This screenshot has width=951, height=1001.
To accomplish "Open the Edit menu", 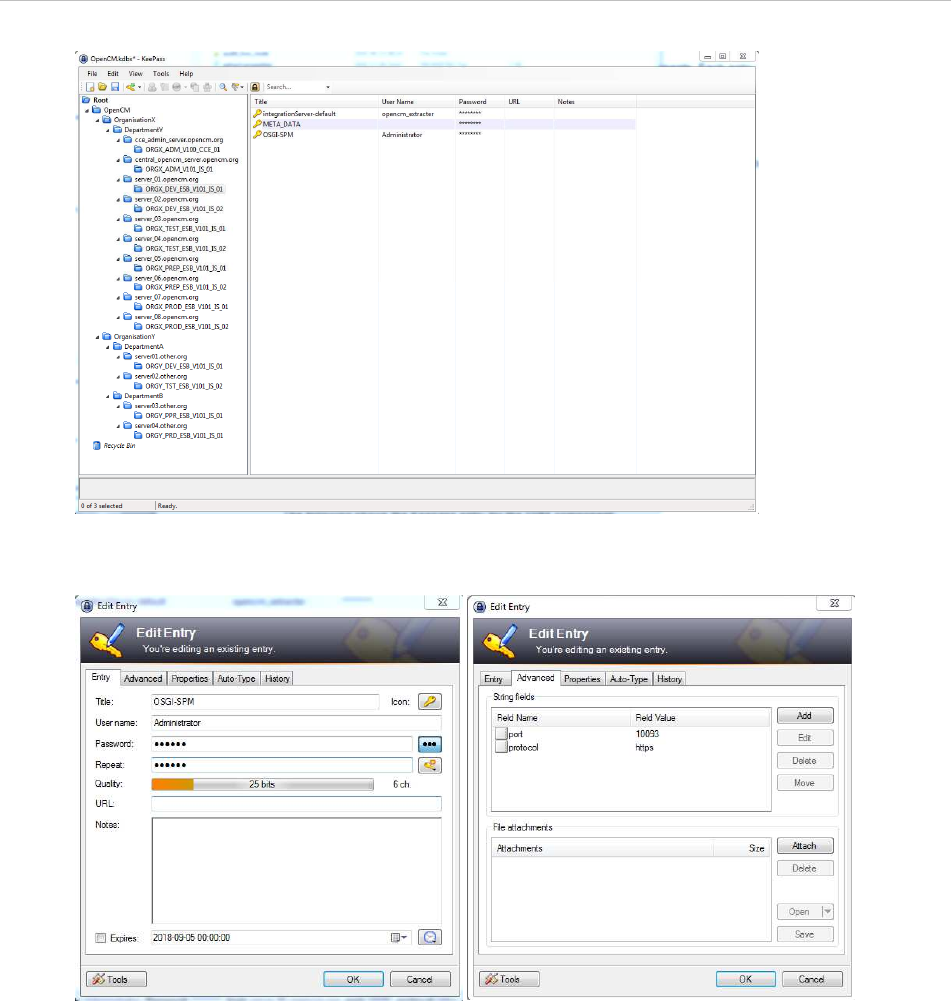I will tap(113, 73).
